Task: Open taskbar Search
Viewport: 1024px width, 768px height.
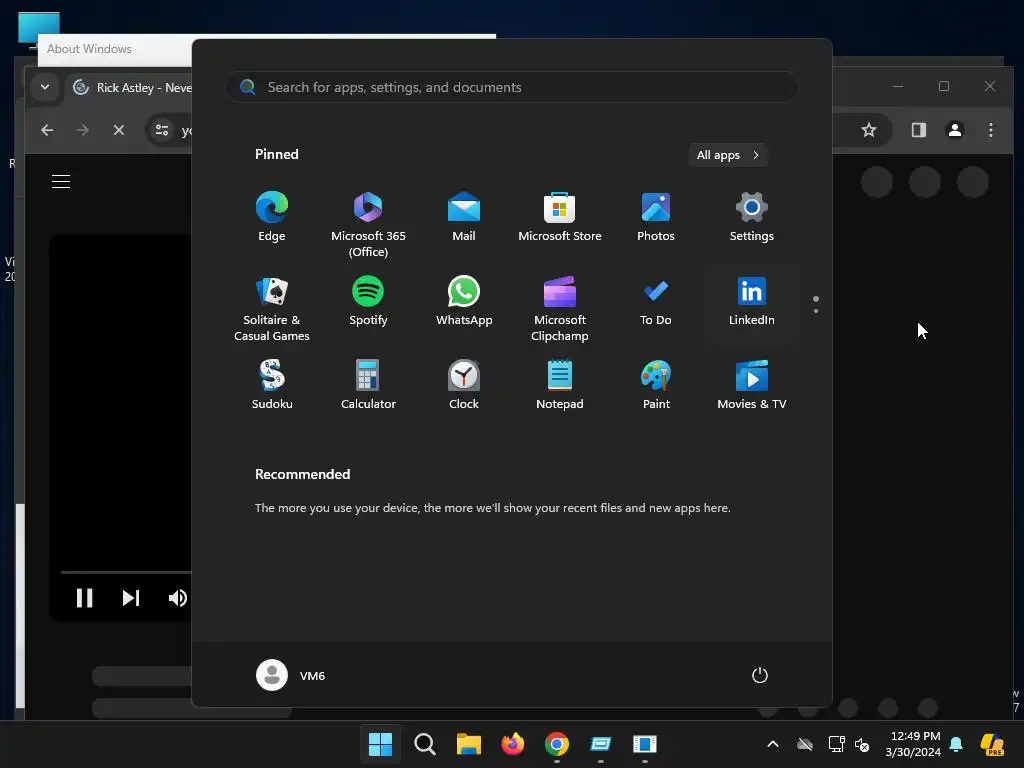Action: pos(424,744)
